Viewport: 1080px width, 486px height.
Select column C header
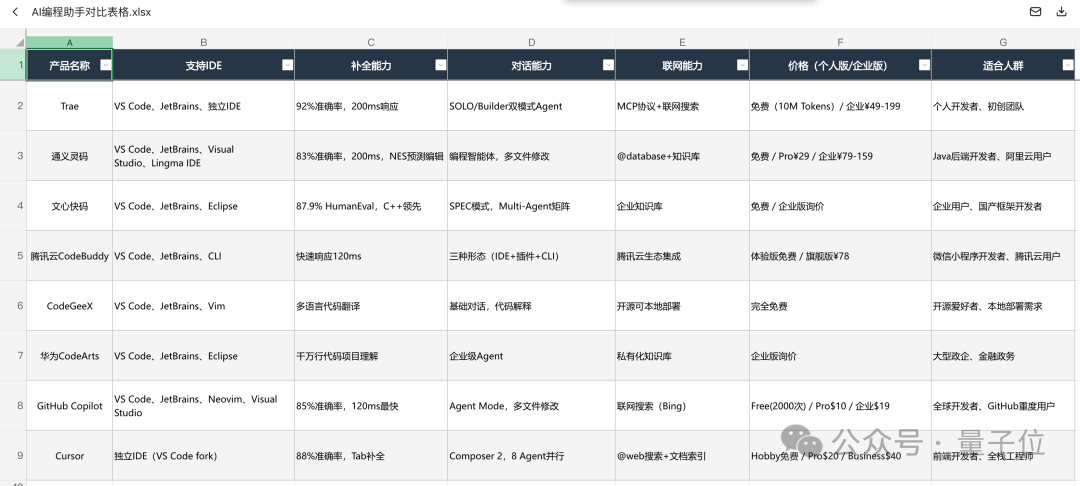[x=371, y=43]
